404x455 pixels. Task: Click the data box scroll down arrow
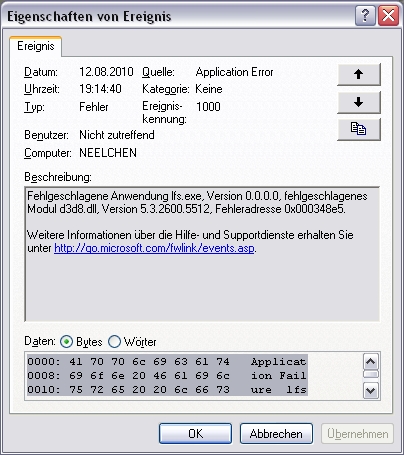tap(371, 390)
